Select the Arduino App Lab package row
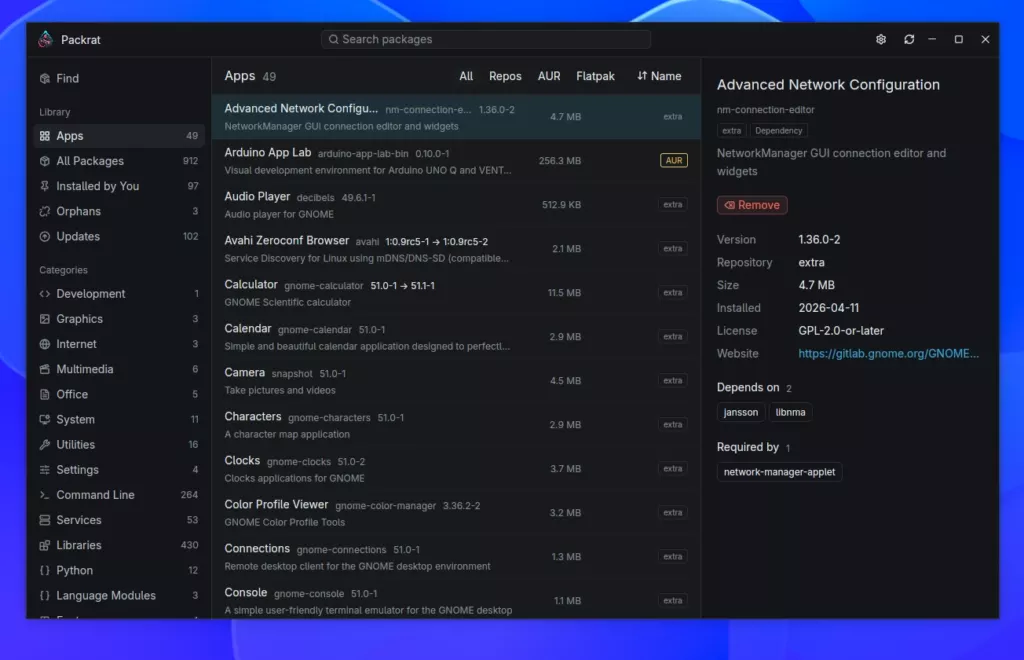 click(456, 161)
